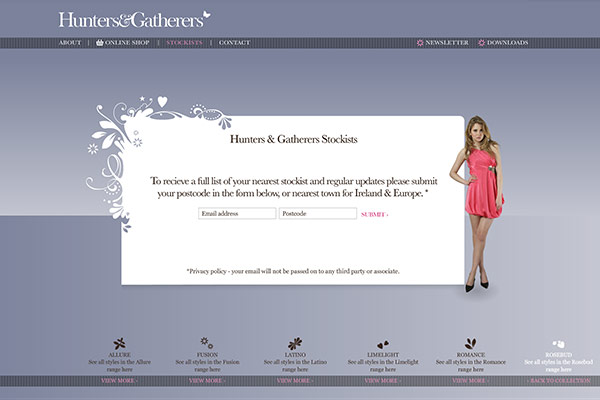This screenshot has width=600, height=400.
Task: Click the Romance range leaf icon
Action: click(470, 343)
